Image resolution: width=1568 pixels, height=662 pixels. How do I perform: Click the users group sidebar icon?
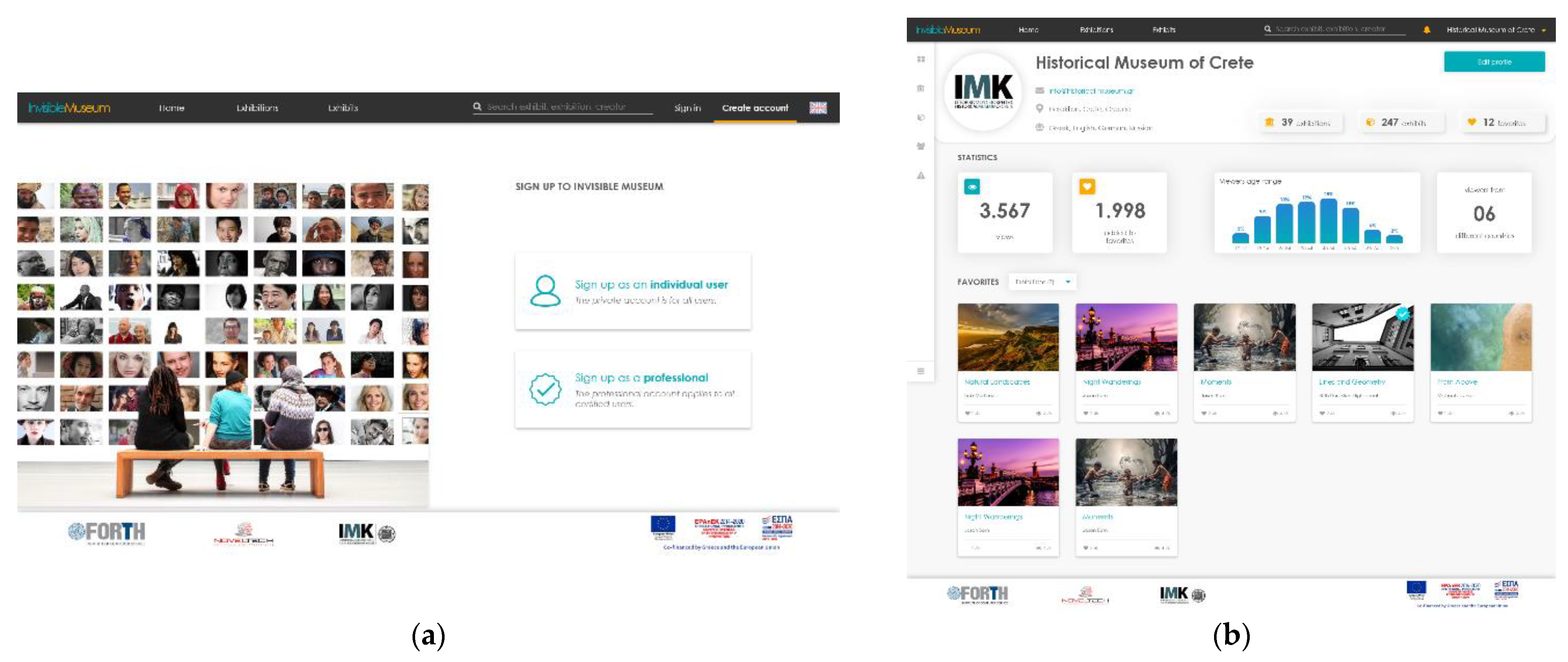coord(921,146)
